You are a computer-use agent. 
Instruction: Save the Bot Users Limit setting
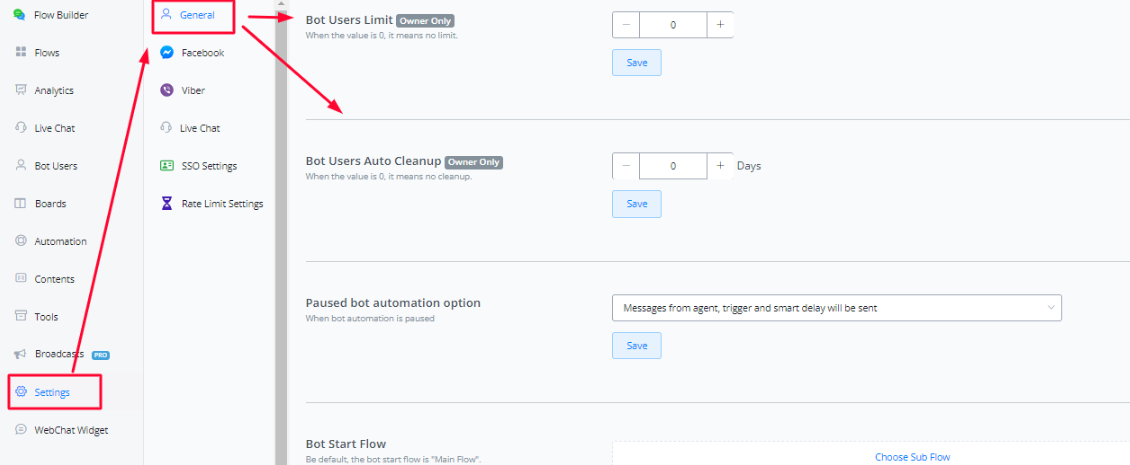click(637, 63)
